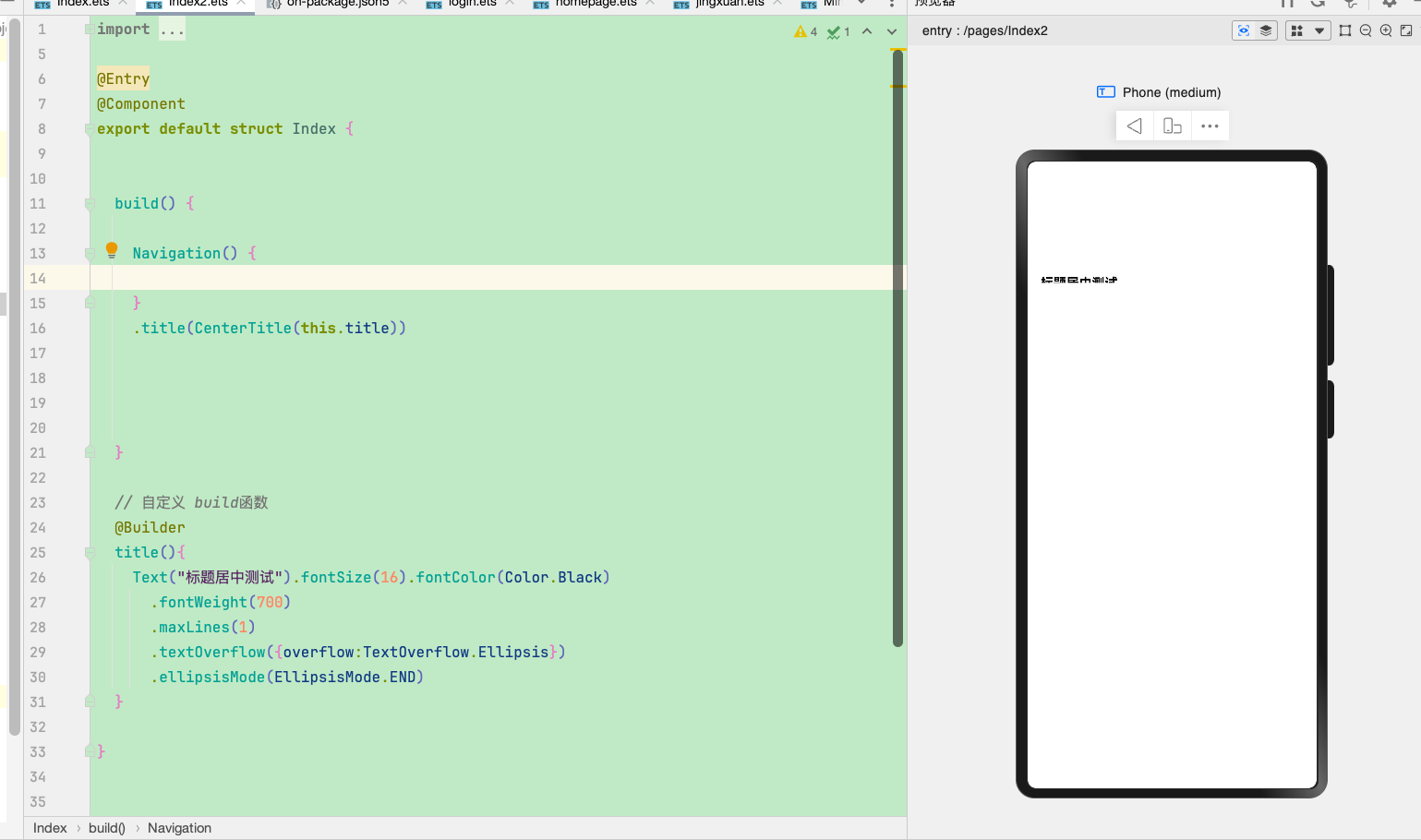Click the @Entry decorator text
Screen dimensions: 1421x840
tap(123, 79)
